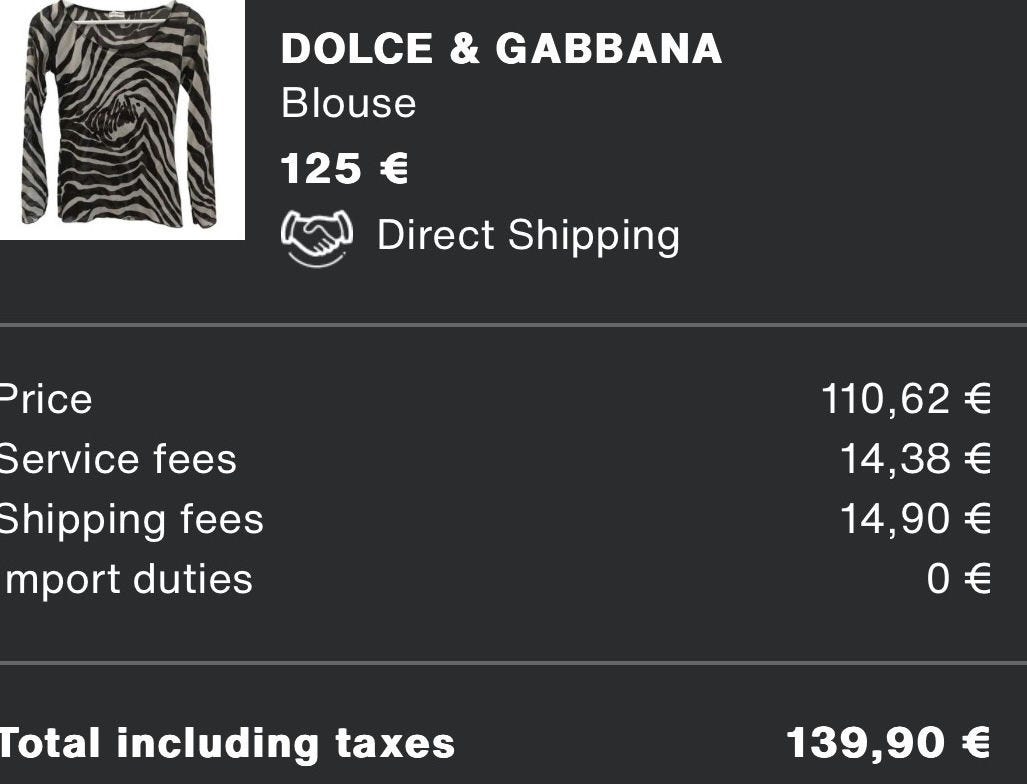Click the Total including taxes label
The height and width of the screenshot is (784, 1027).
click(227, 744)
